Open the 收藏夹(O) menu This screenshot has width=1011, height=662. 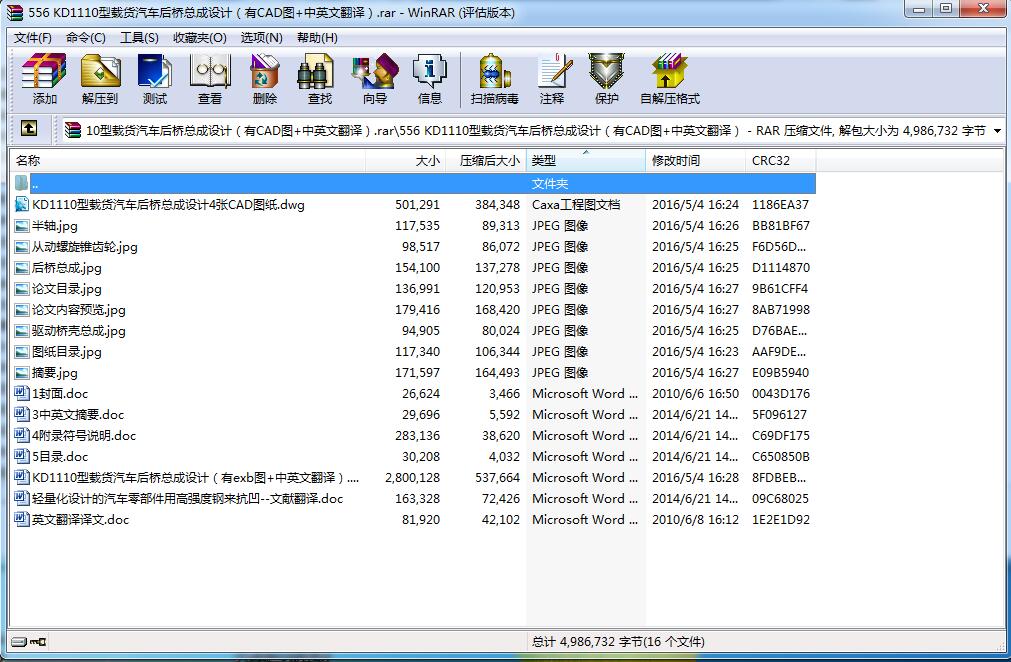200,37
